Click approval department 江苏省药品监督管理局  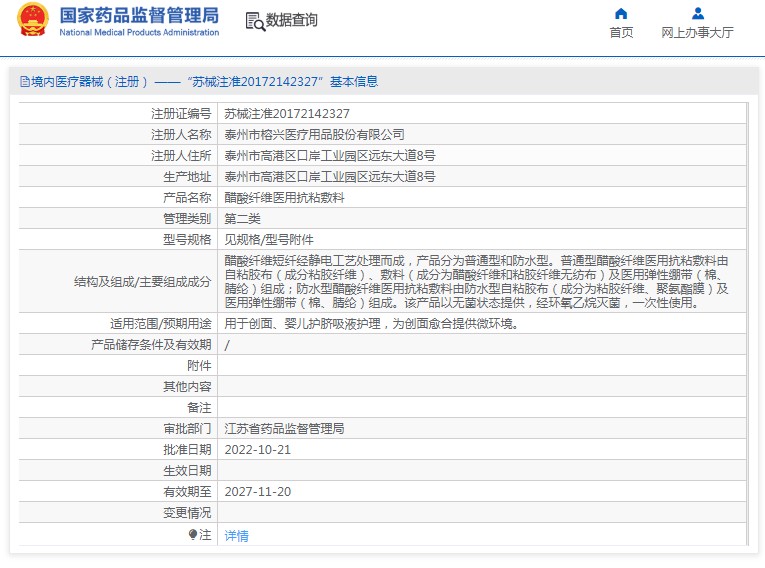pos(284,428)
